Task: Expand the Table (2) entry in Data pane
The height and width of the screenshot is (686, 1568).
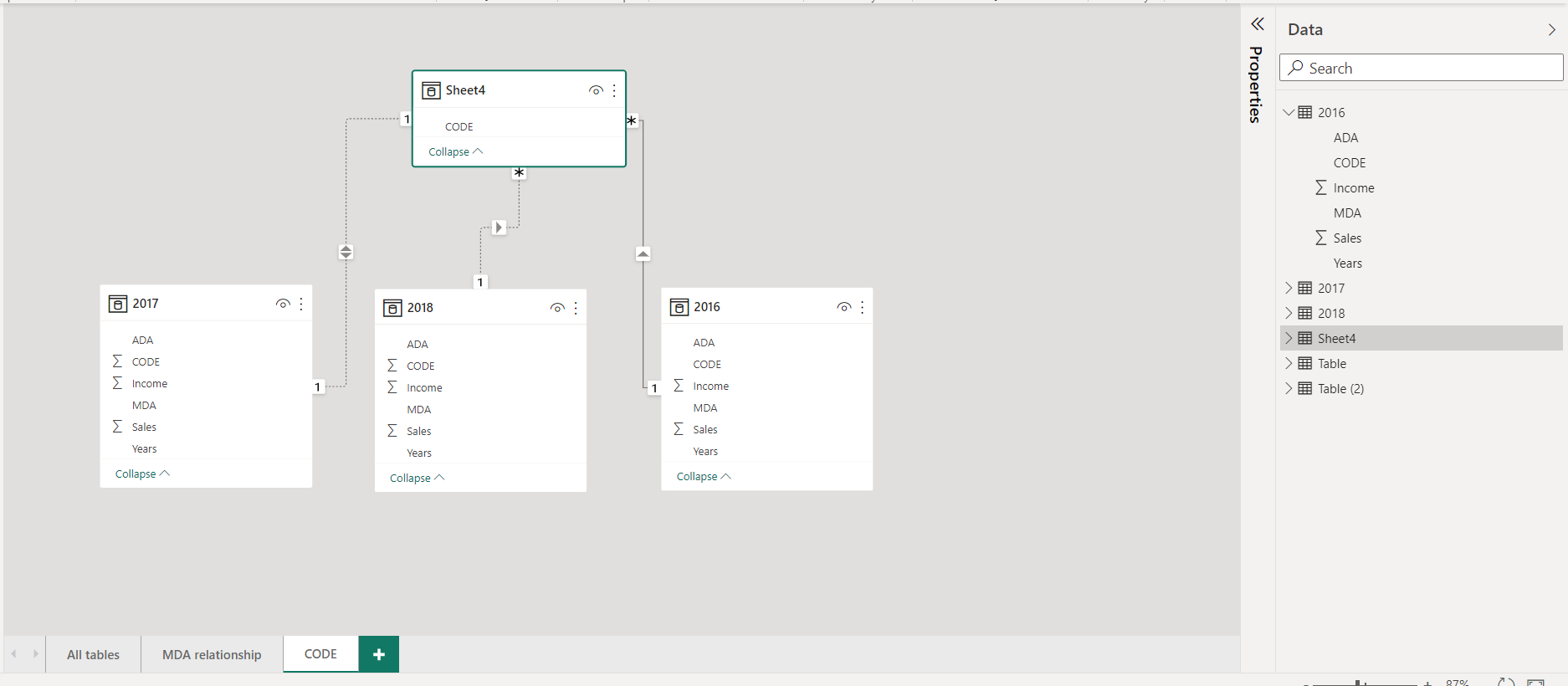Action: coord(1289,388)
